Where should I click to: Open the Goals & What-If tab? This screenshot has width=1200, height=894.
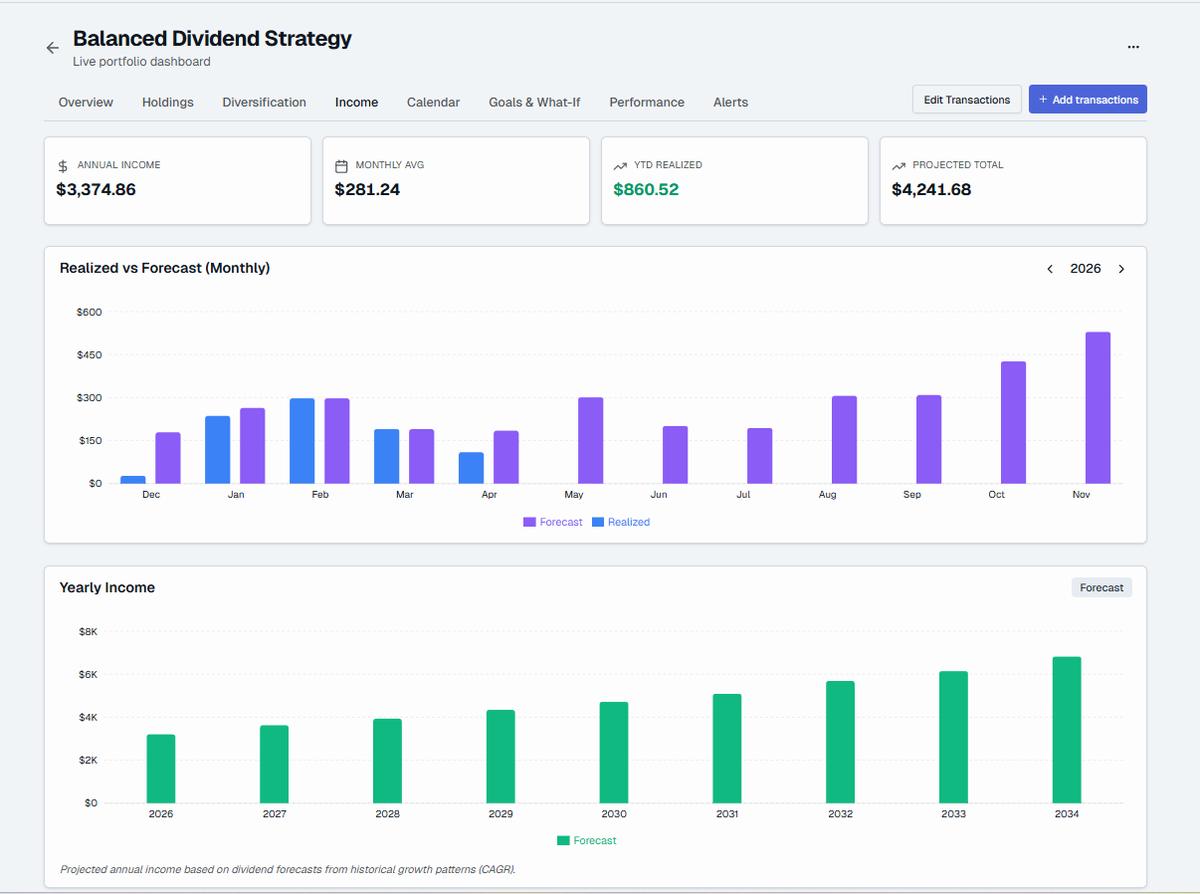(534, 102)
